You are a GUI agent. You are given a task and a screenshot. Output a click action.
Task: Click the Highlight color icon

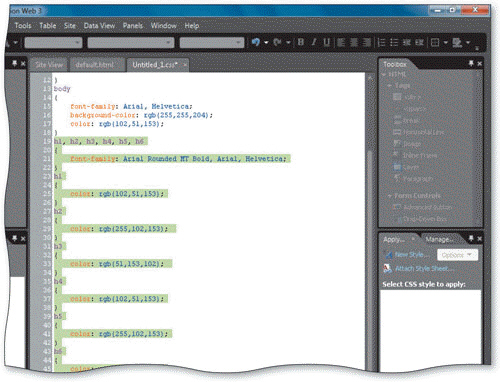tap(457, 42)
